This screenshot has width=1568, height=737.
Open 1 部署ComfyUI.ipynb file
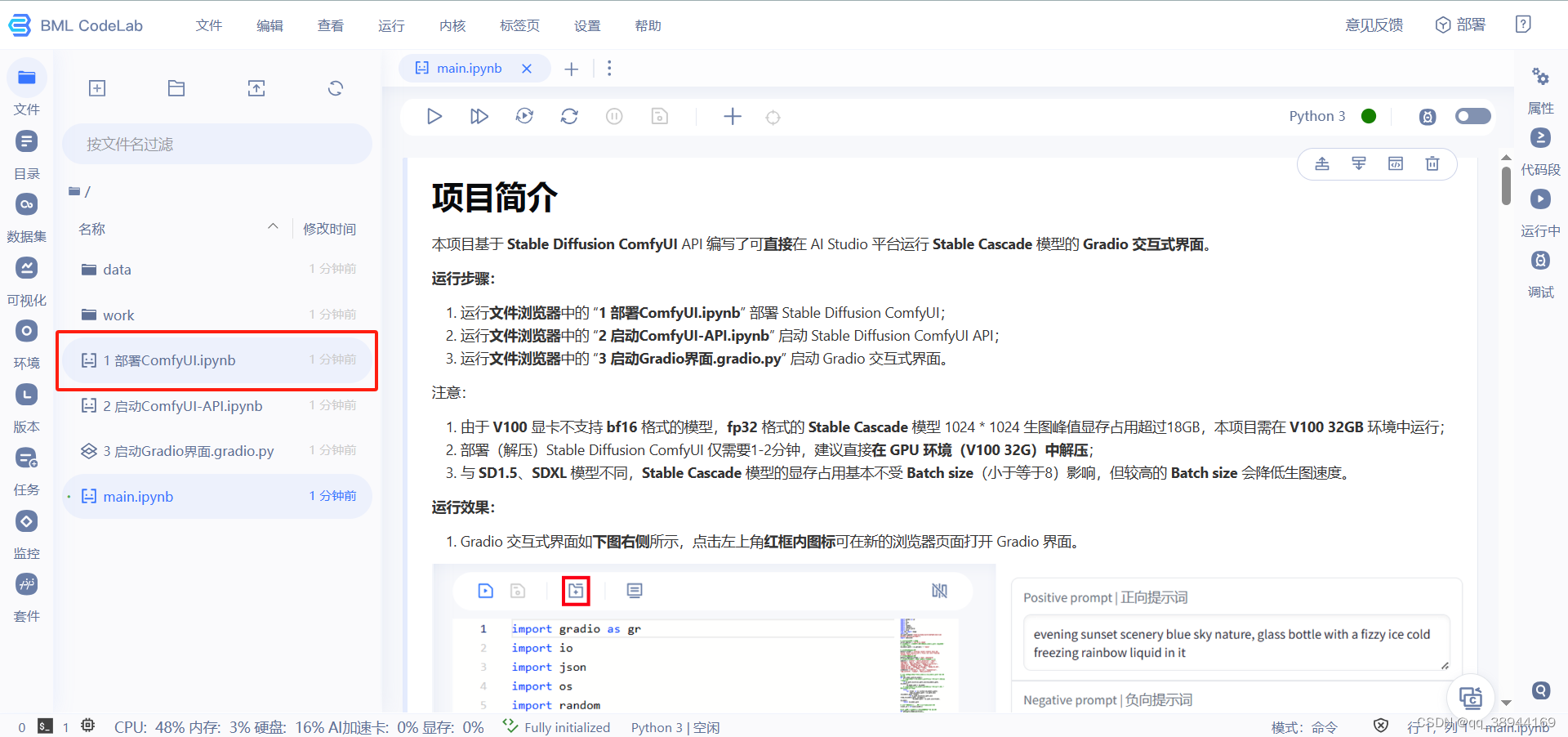(217, 360)
